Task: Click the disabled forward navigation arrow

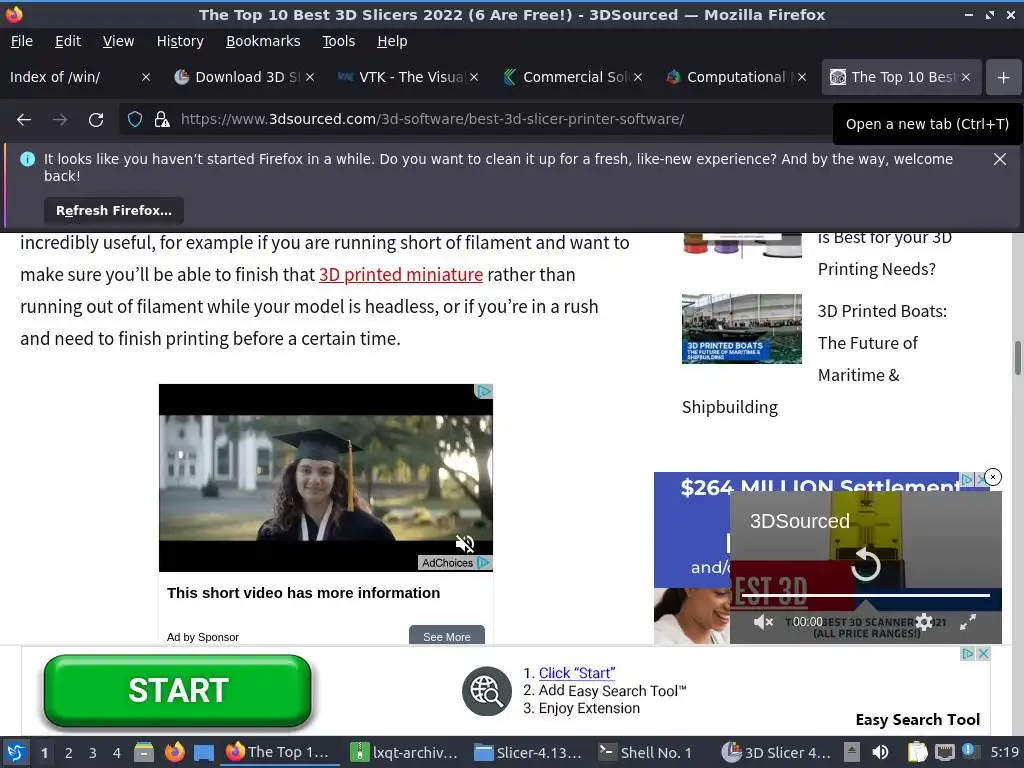Action: [60, 120]
